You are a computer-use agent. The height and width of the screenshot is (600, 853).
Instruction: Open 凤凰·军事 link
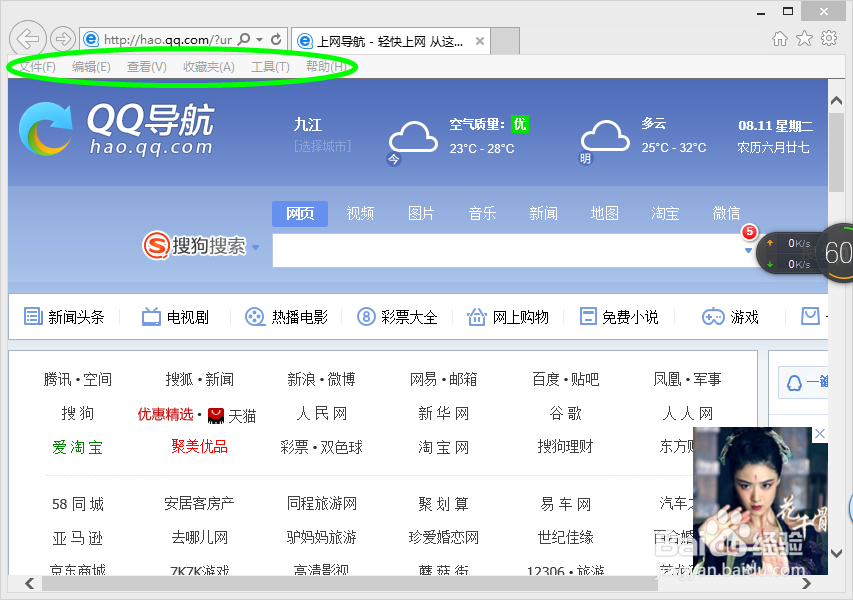coord(688,379)
